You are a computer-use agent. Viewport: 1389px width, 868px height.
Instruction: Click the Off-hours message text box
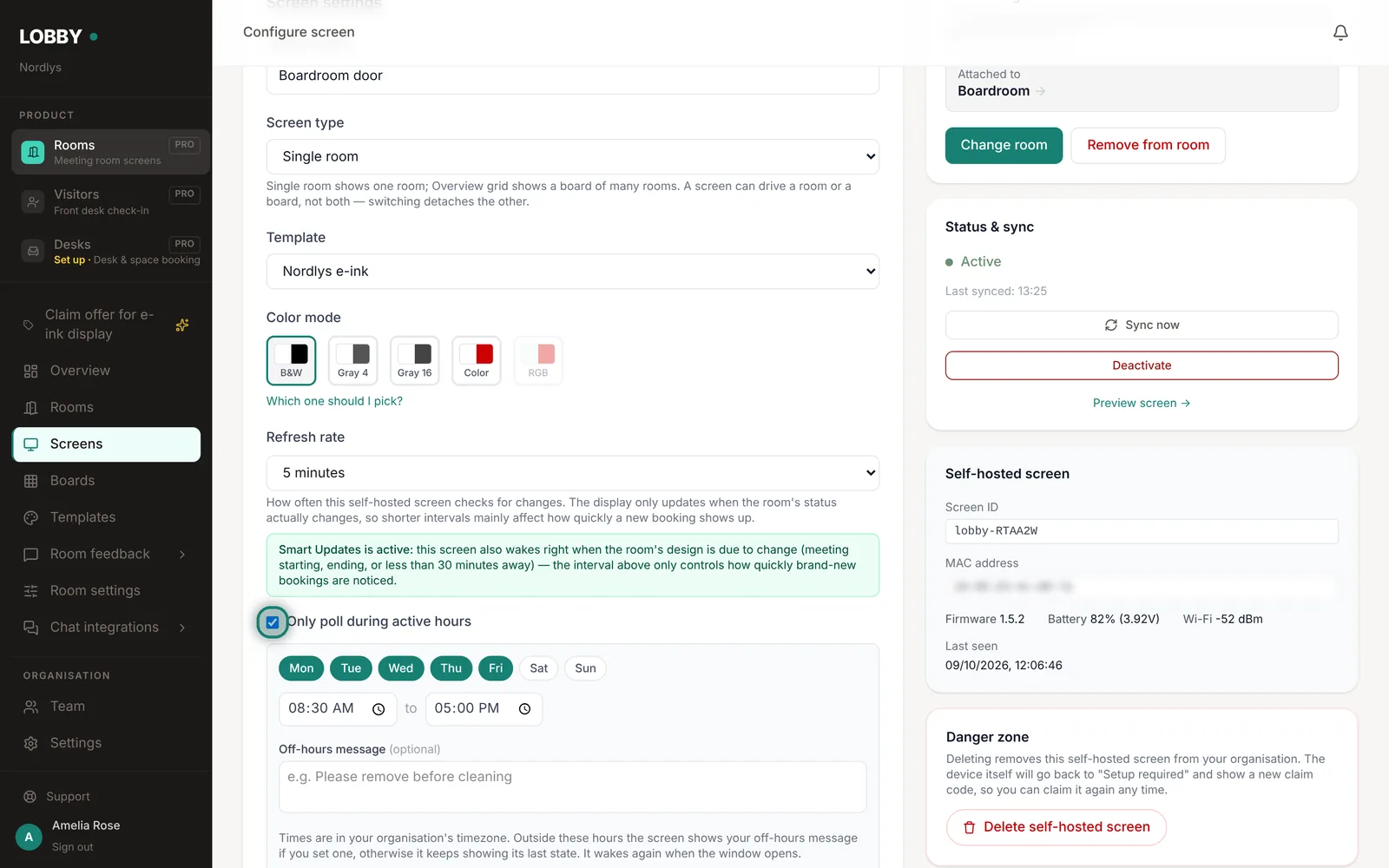572,787
